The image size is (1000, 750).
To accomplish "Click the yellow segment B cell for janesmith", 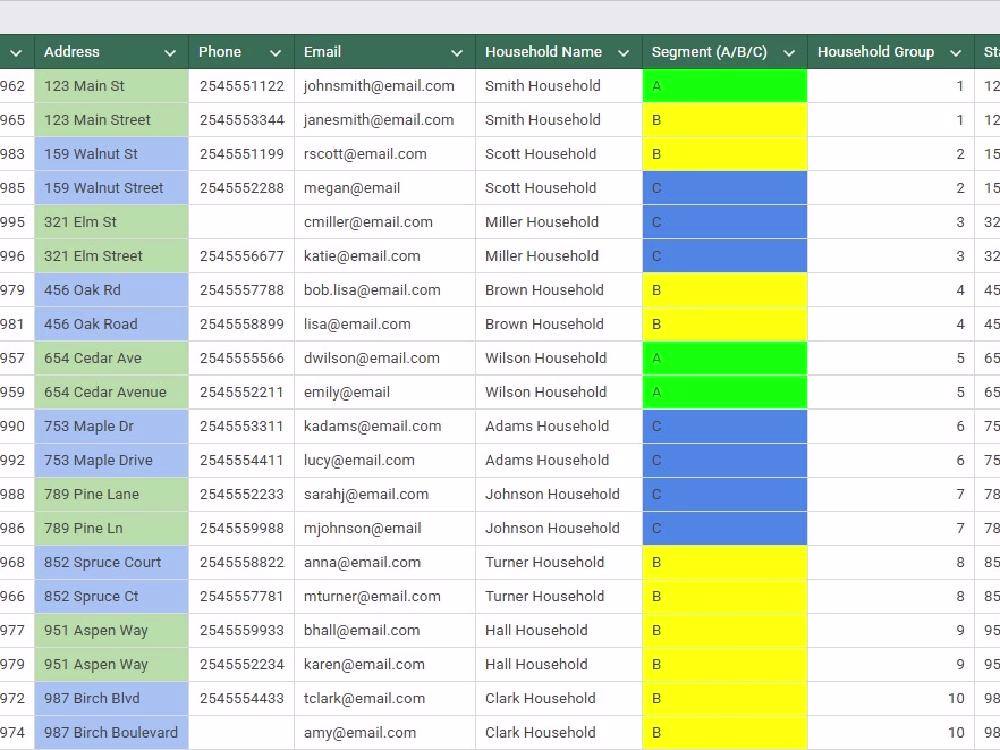I will [724, 120].
